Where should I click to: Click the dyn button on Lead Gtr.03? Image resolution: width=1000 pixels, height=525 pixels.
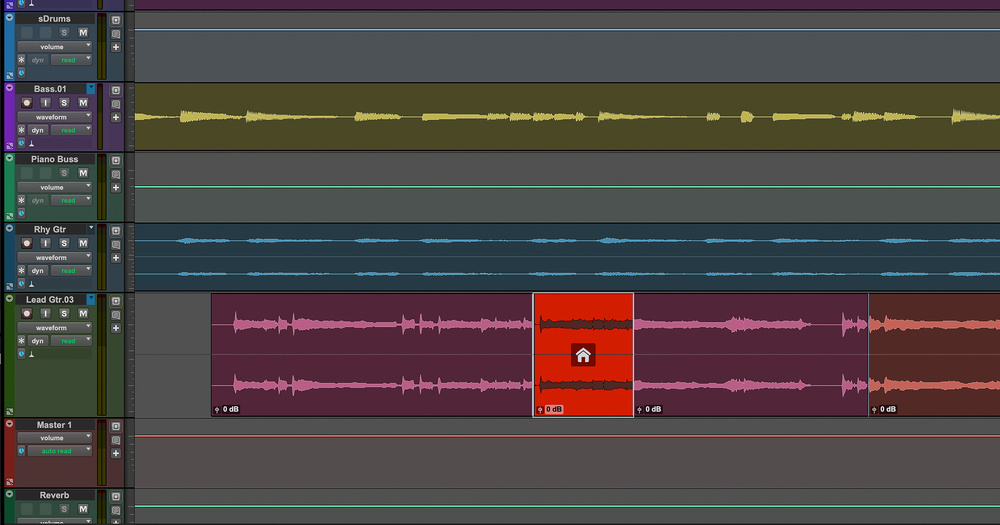(38, 341)
